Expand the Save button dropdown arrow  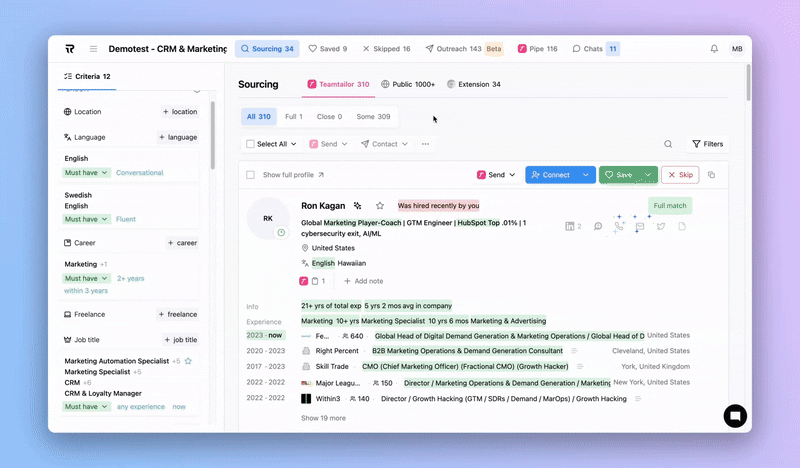[x=648, y=175]
